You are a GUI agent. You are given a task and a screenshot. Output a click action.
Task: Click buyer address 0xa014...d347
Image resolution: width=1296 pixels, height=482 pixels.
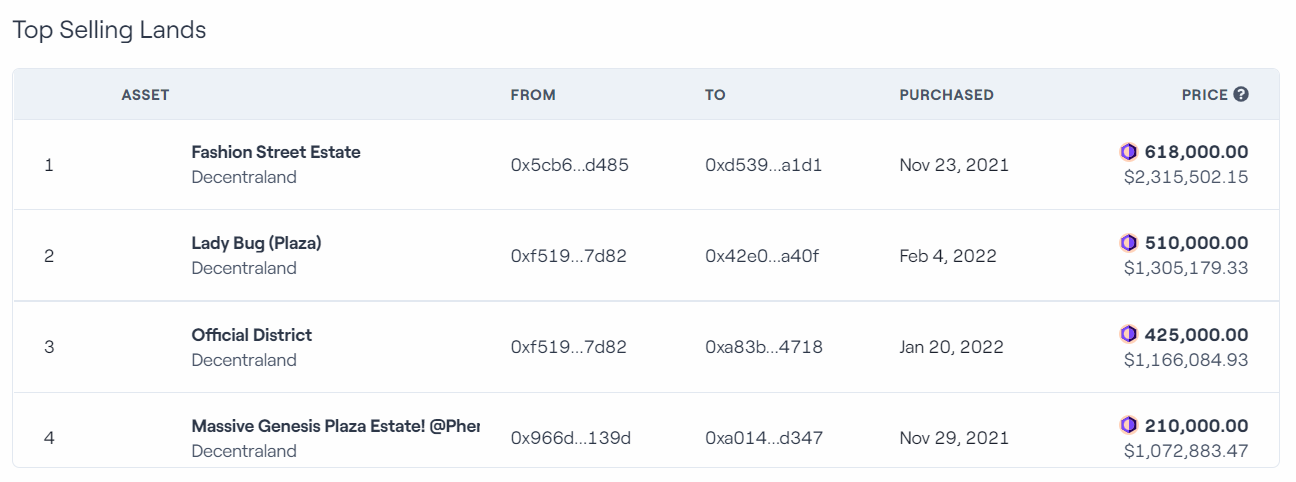pos(765,438)
